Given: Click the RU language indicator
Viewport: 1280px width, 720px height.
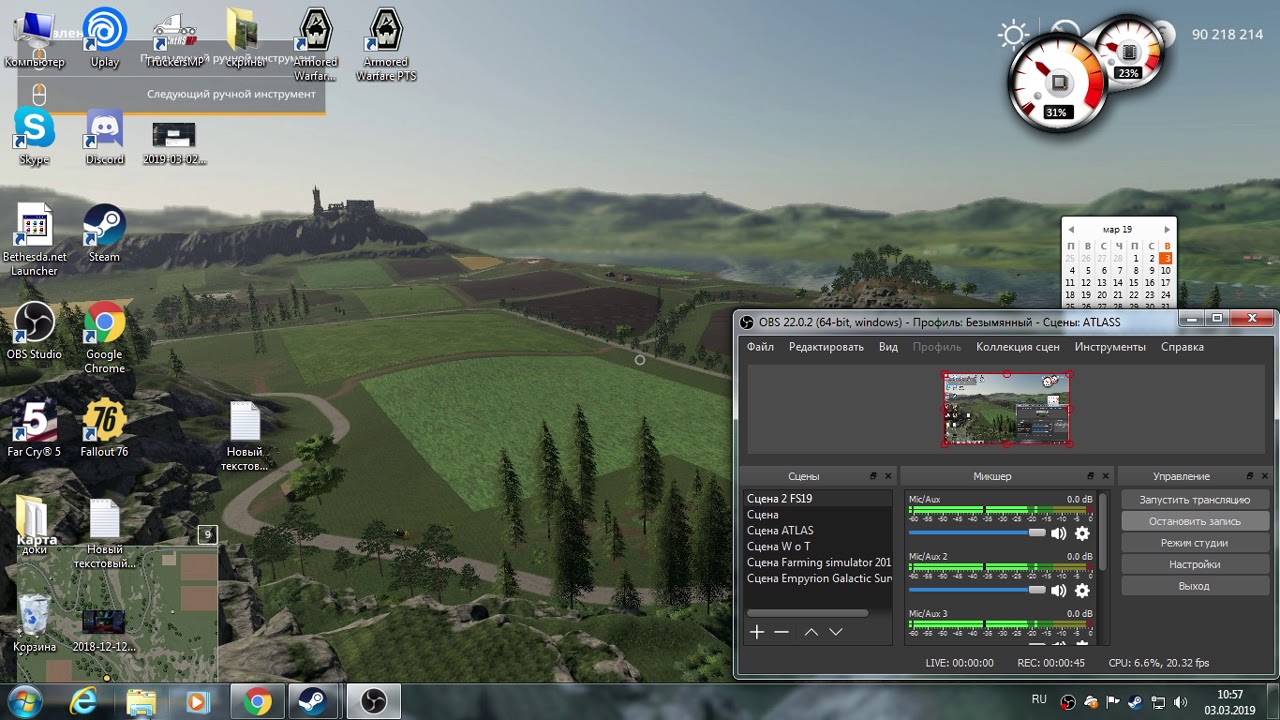Looking at the screenshot, I should point(1039,699).
